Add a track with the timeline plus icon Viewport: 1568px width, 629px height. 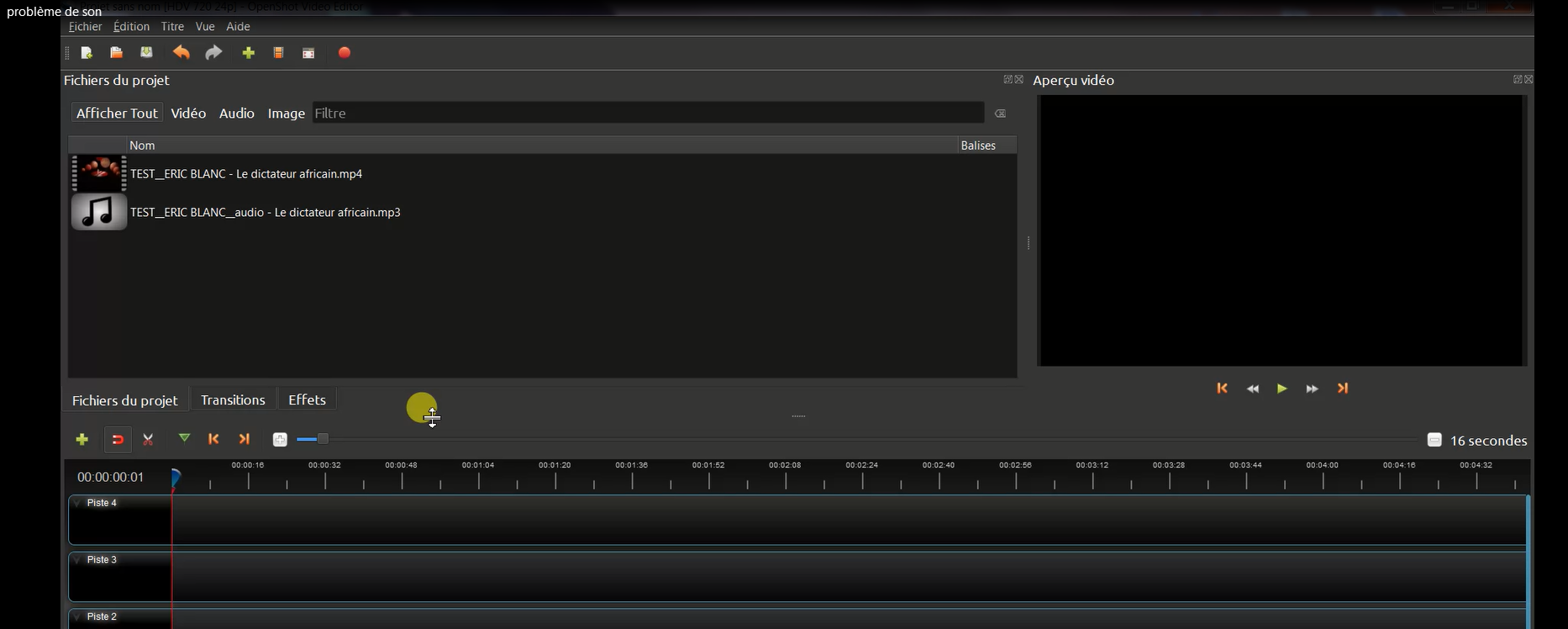coord(82,439)
